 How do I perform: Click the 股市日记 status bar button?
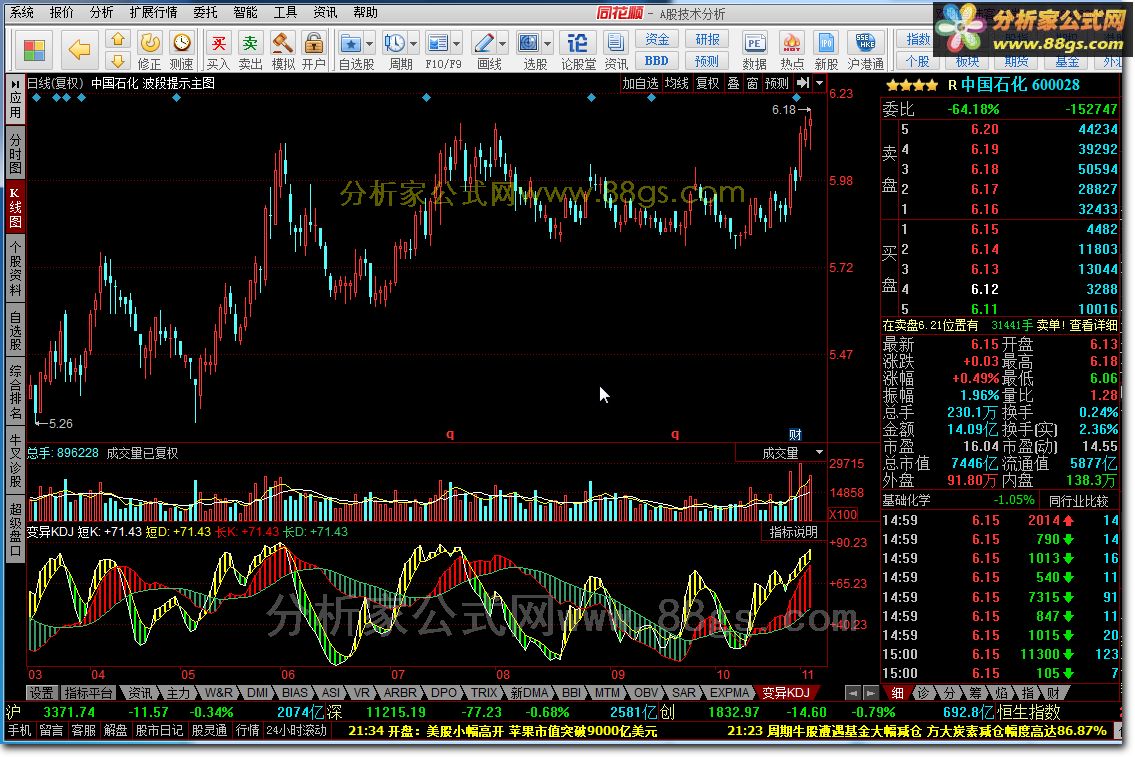(159, 730)
